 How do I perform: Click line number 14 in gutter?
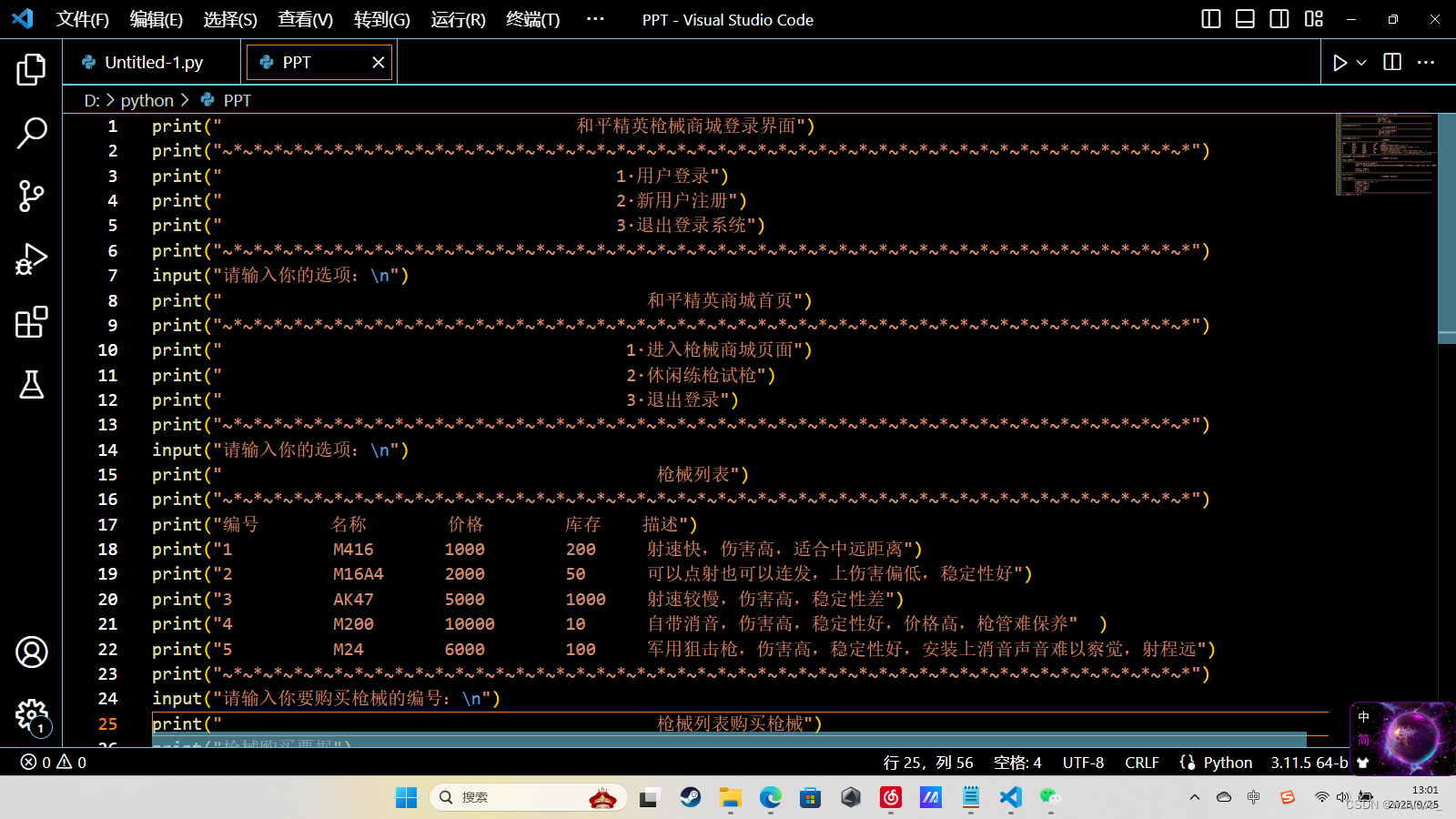click(107, 450)
